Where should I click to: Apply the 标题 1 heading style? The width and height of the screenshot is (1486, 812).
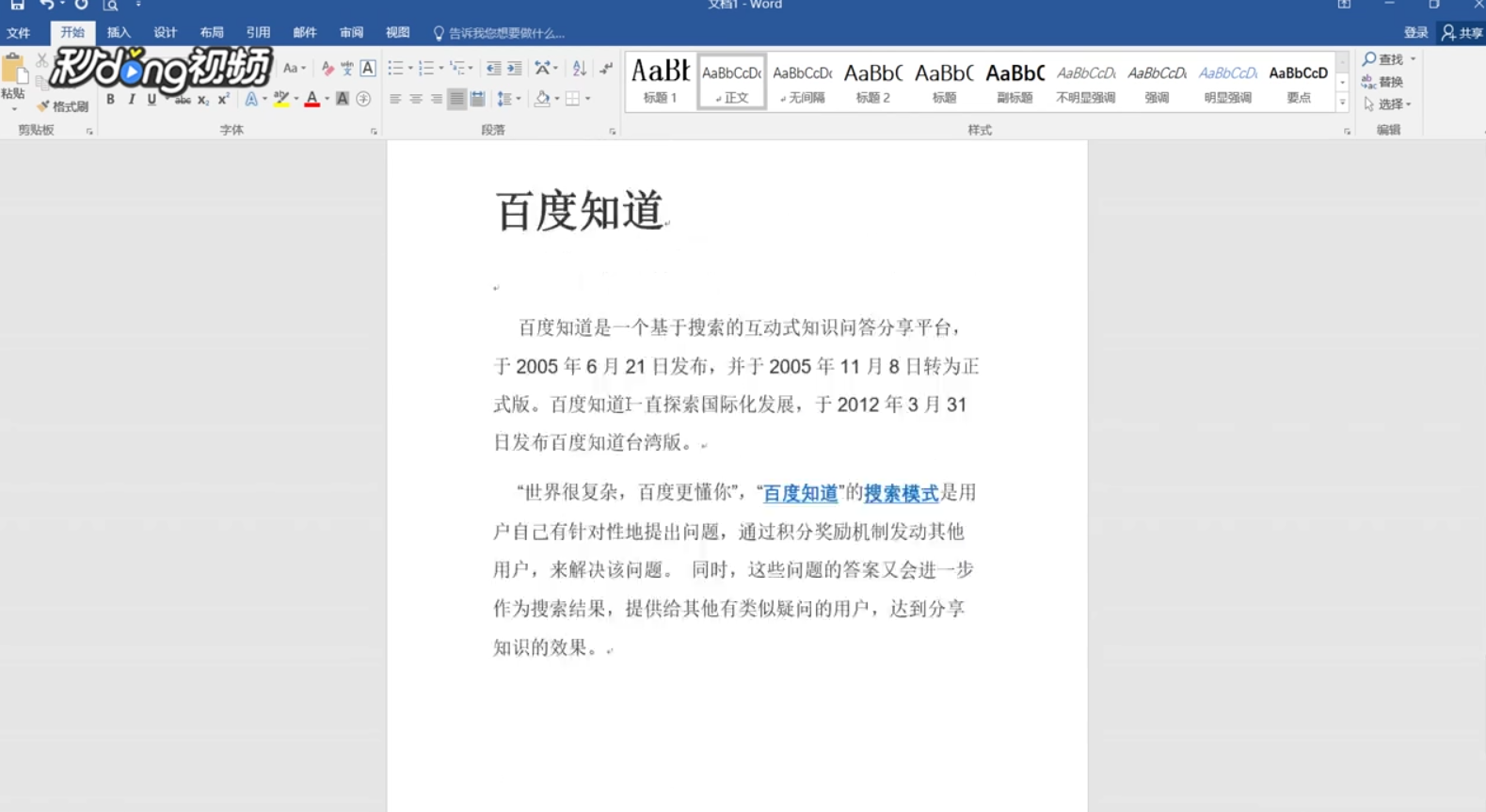click(661, 80)
